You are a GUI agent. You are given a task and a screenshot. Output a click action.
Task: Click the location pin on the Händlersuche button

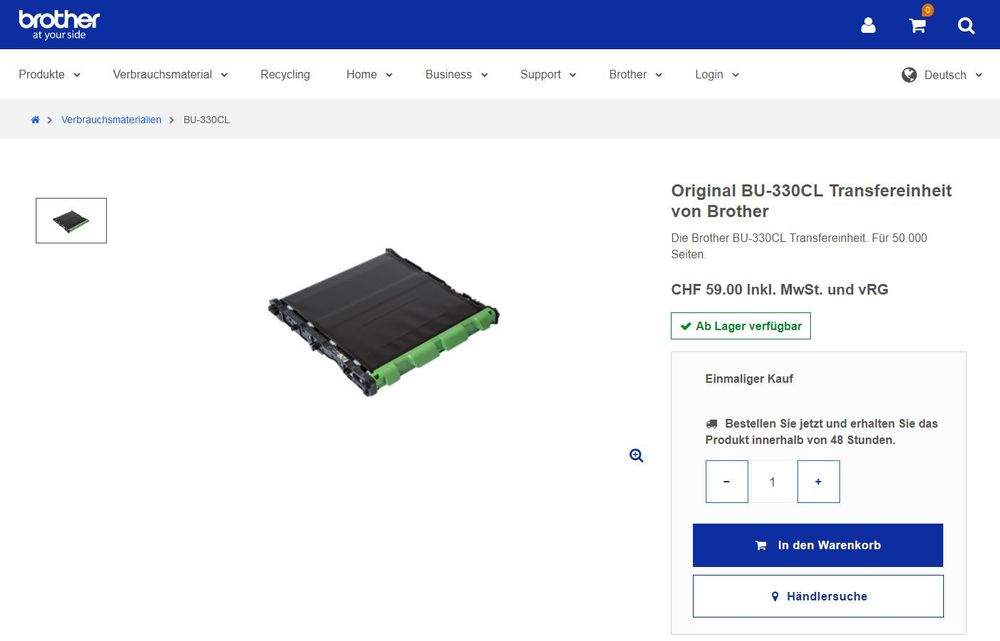click(x=775, y=596)
